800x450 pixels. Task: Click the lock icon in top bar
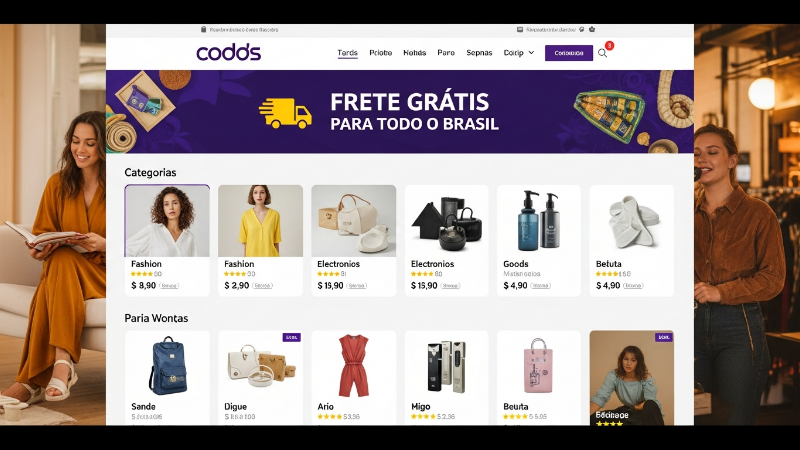click(x=204, y=30)
